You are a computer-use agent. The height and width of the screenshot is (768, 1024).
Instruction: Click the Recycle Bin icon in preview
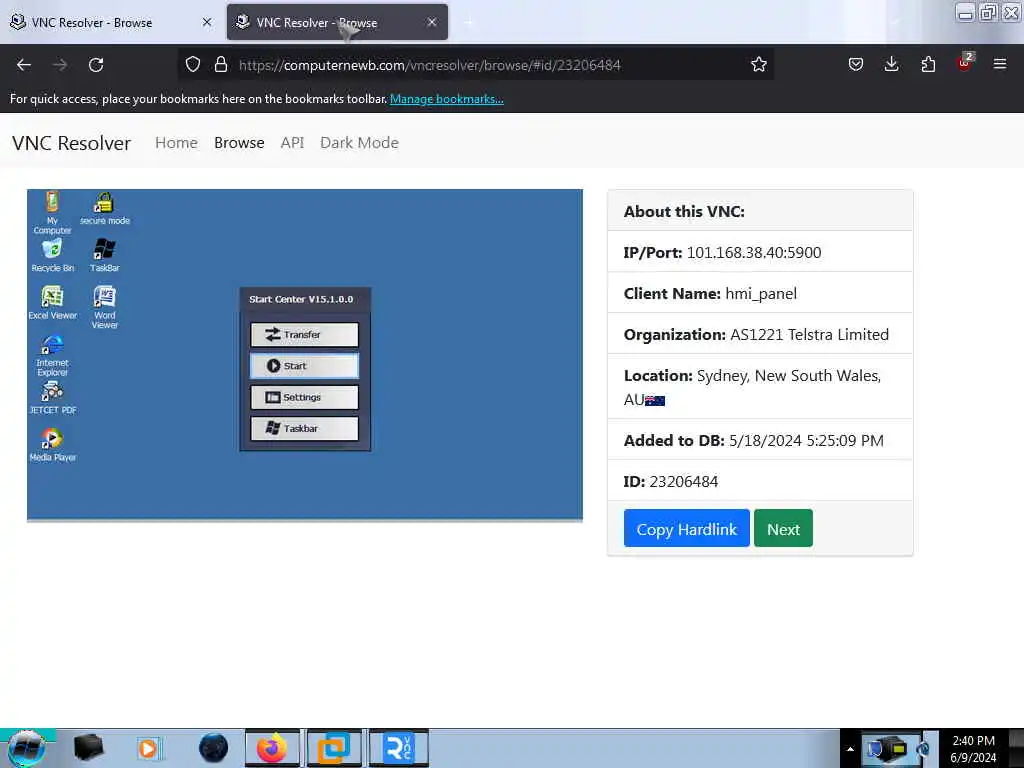(x=52, y=255)
